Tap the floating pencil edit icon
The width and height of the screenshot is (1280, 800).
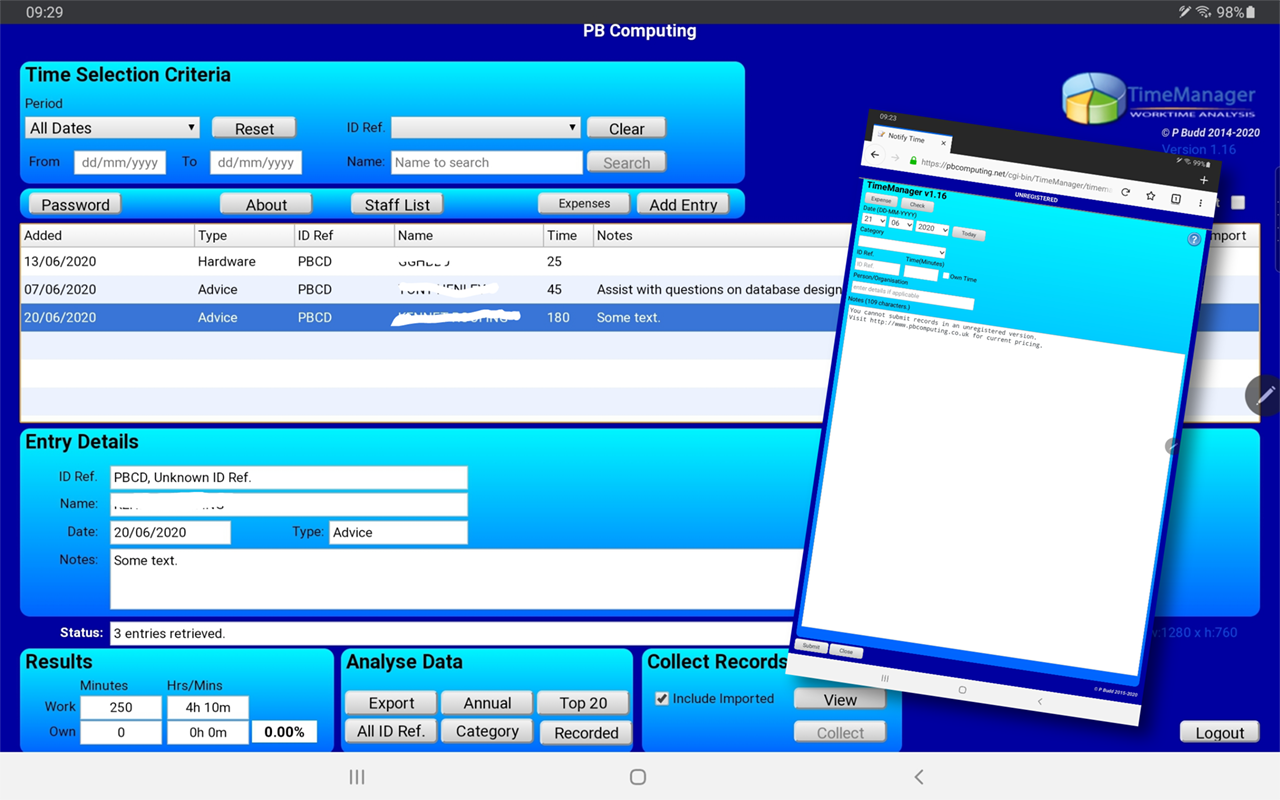point(1264,396)
